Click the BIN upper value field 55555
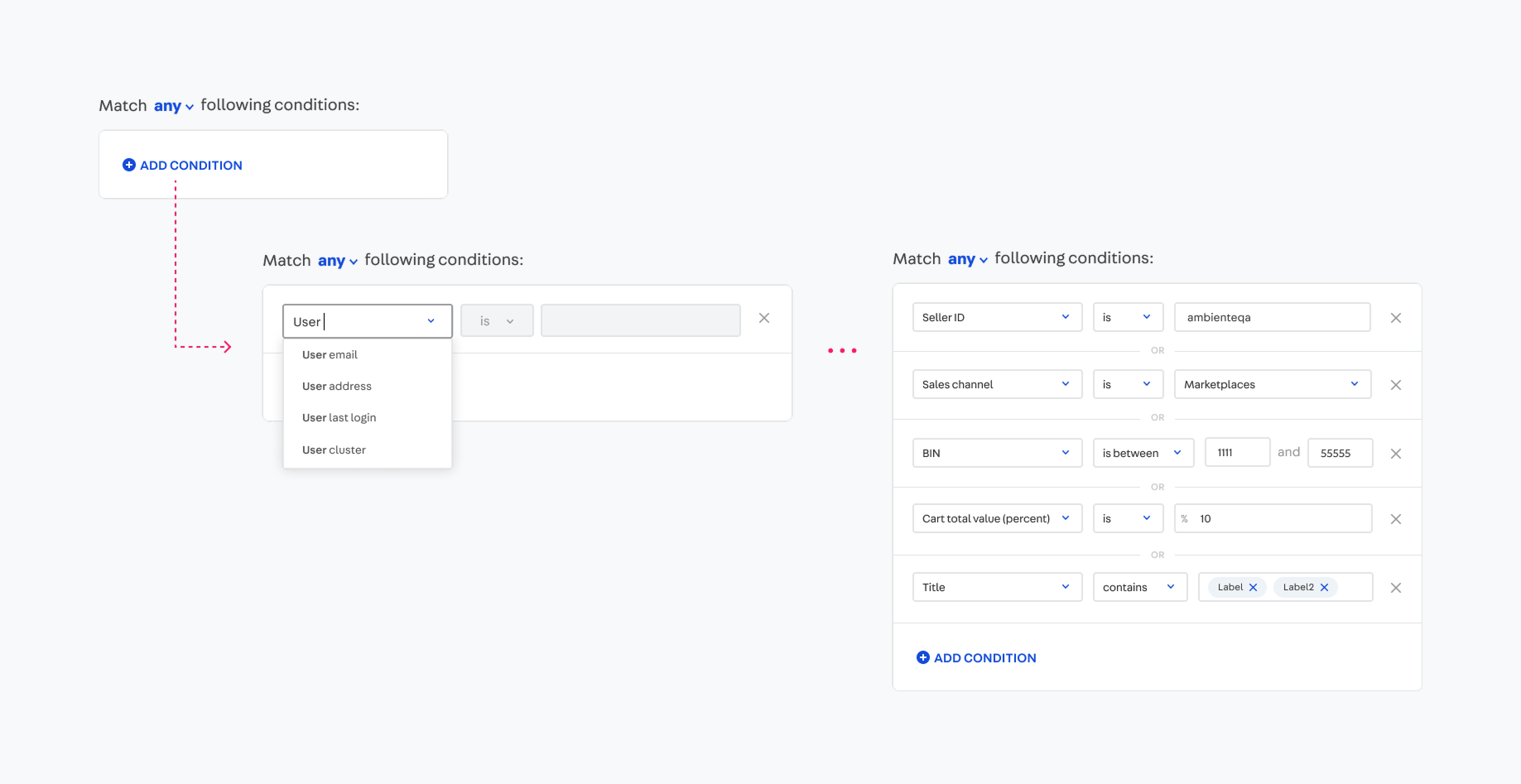This screenshot has height=784, width=1521. coord(1339,454)
